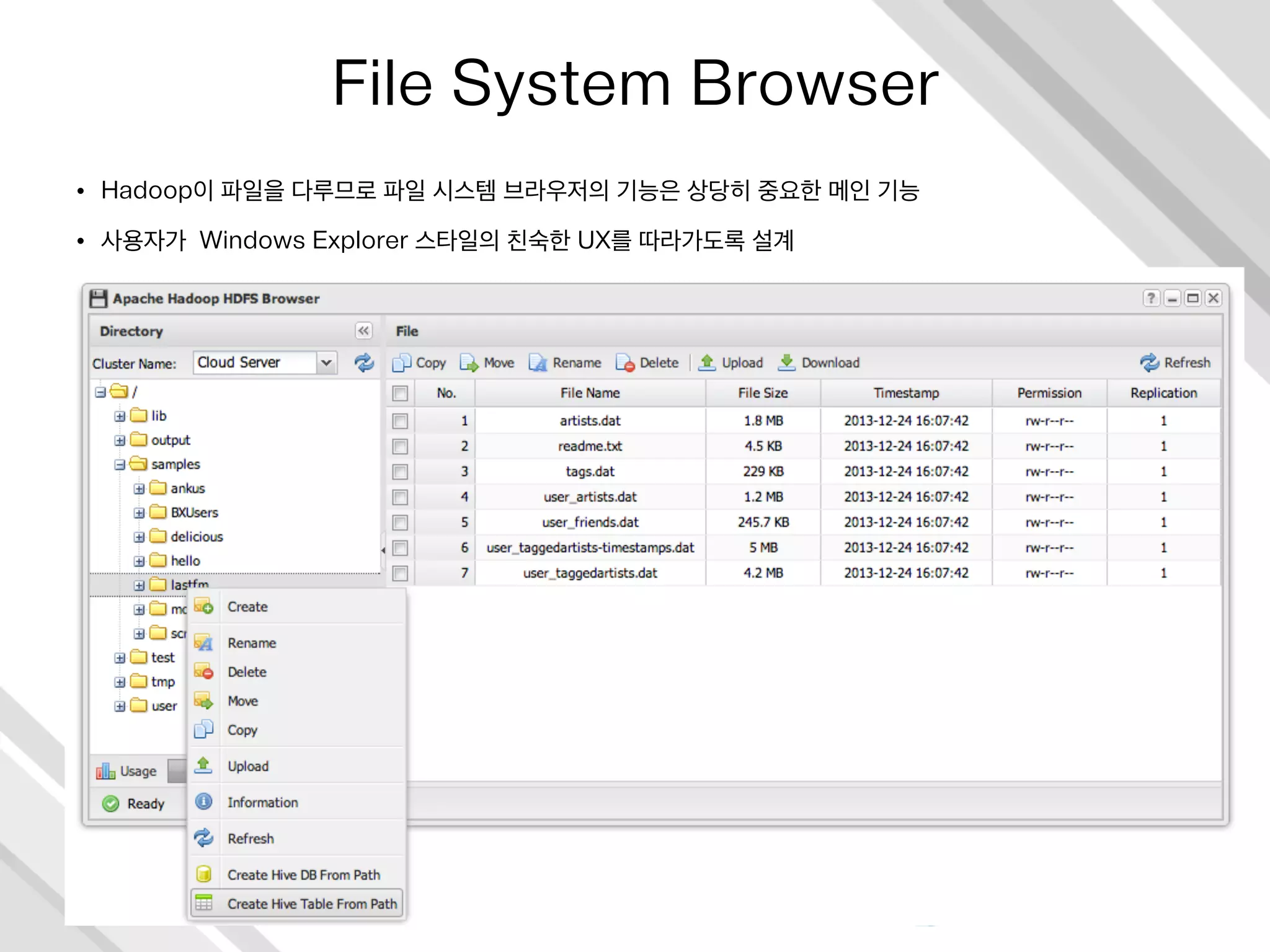
Task: Click the Copy file toolbar icon
Action: coord(402,363)
